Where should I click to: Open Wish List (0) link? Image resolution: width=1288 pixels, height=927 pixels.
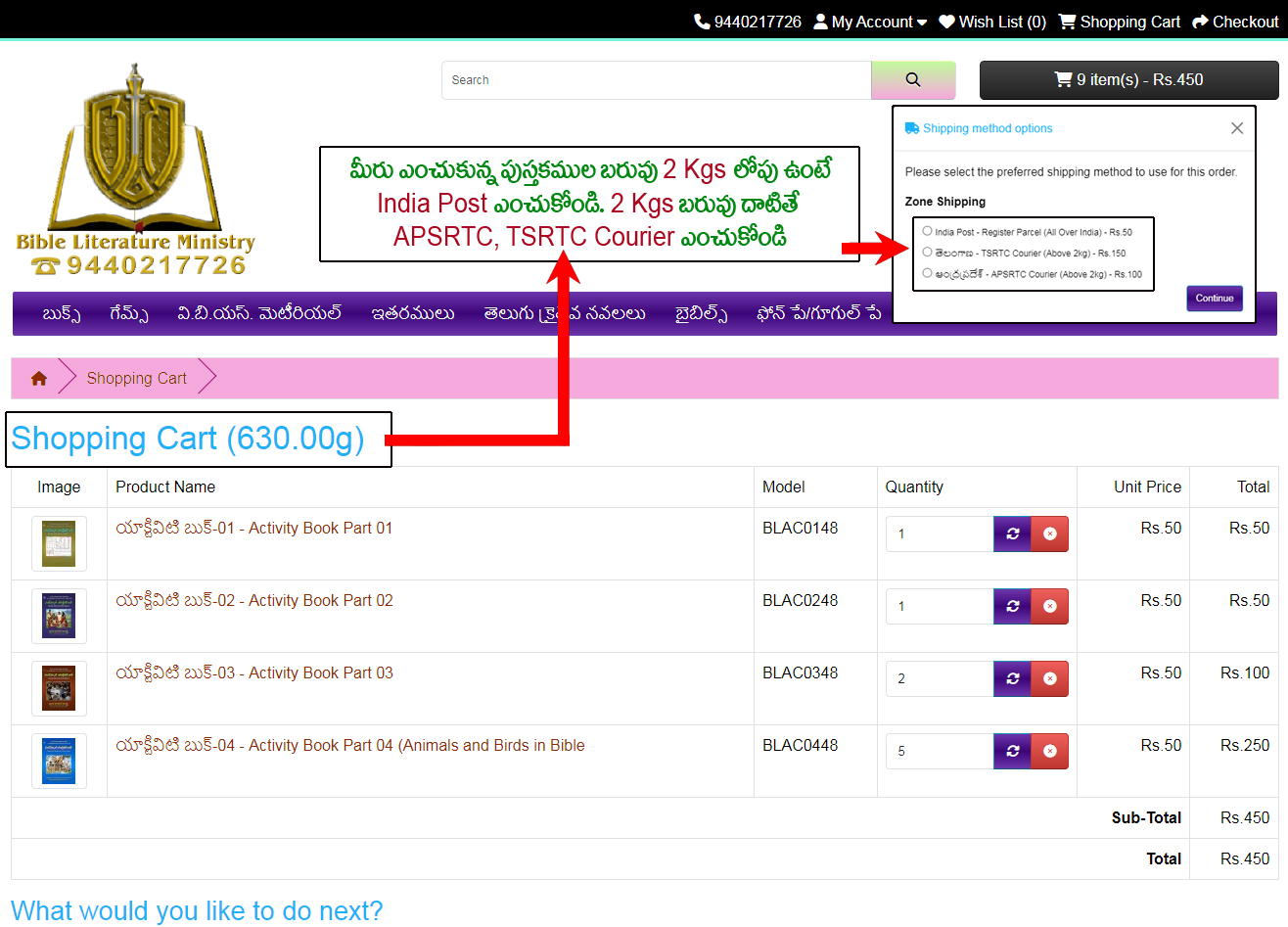point(992,22)
